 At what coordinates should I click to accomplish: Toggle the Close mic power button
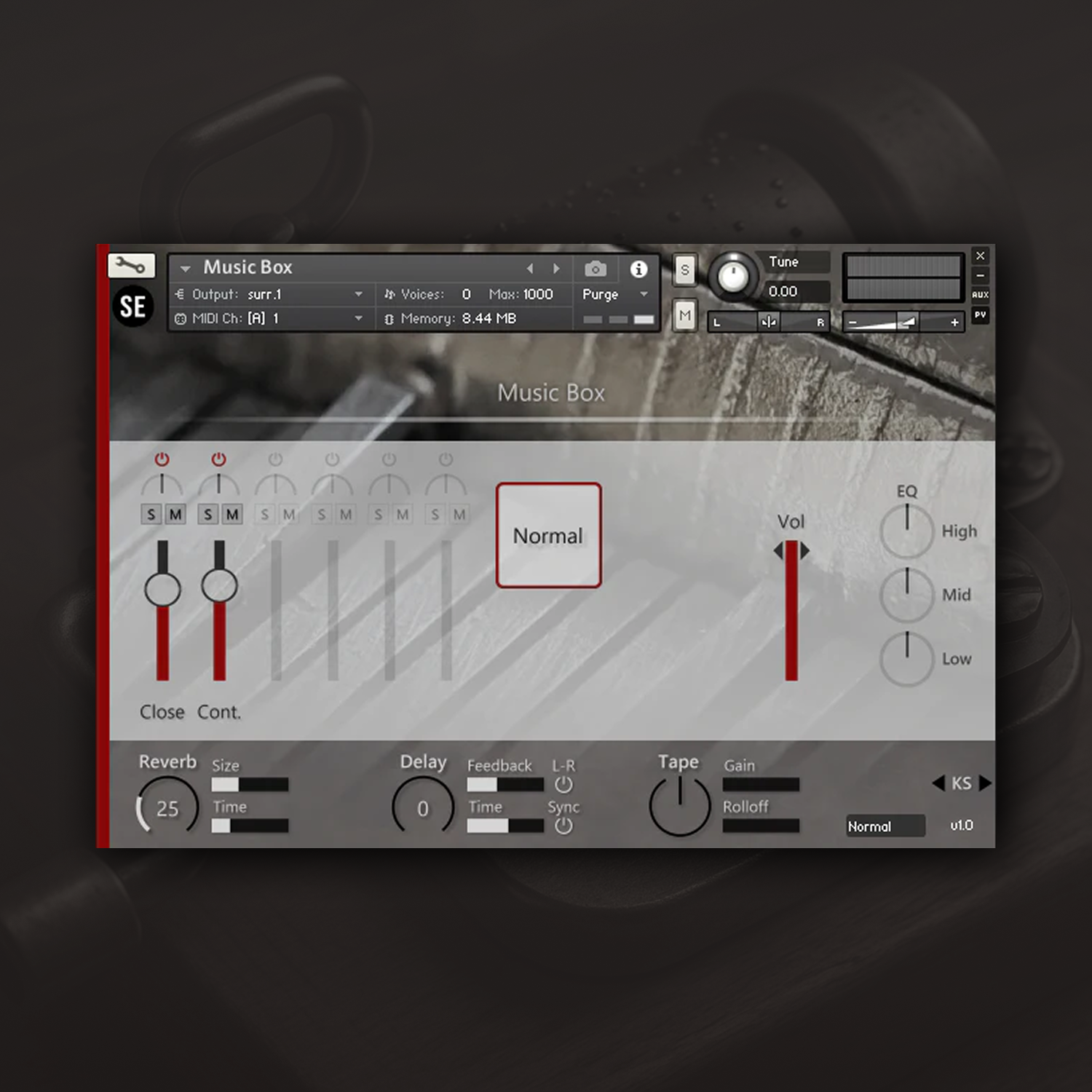[162, 459]
